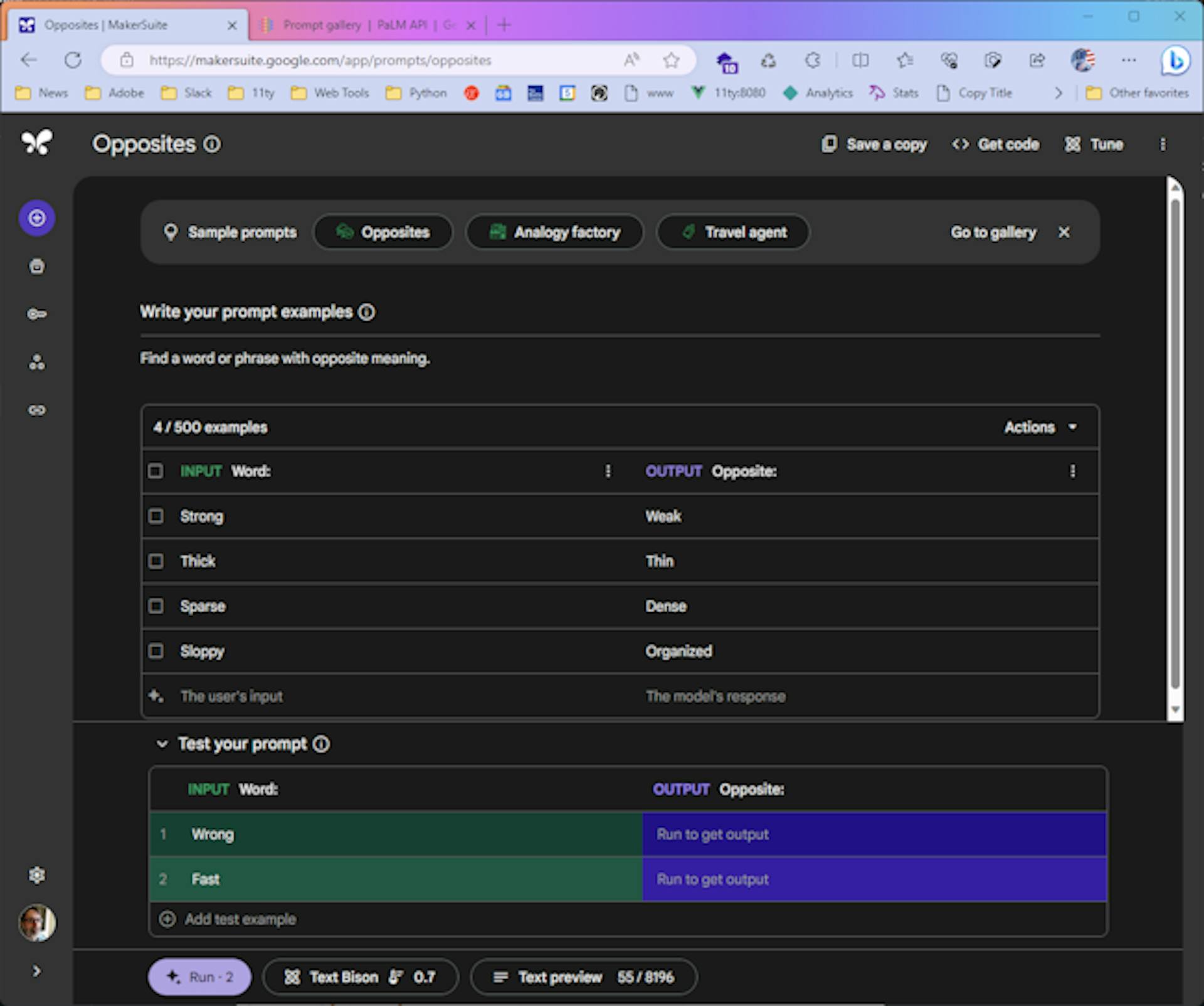Switch to the Travel agent tab
1204x1006 pixels.
(734, 232)
